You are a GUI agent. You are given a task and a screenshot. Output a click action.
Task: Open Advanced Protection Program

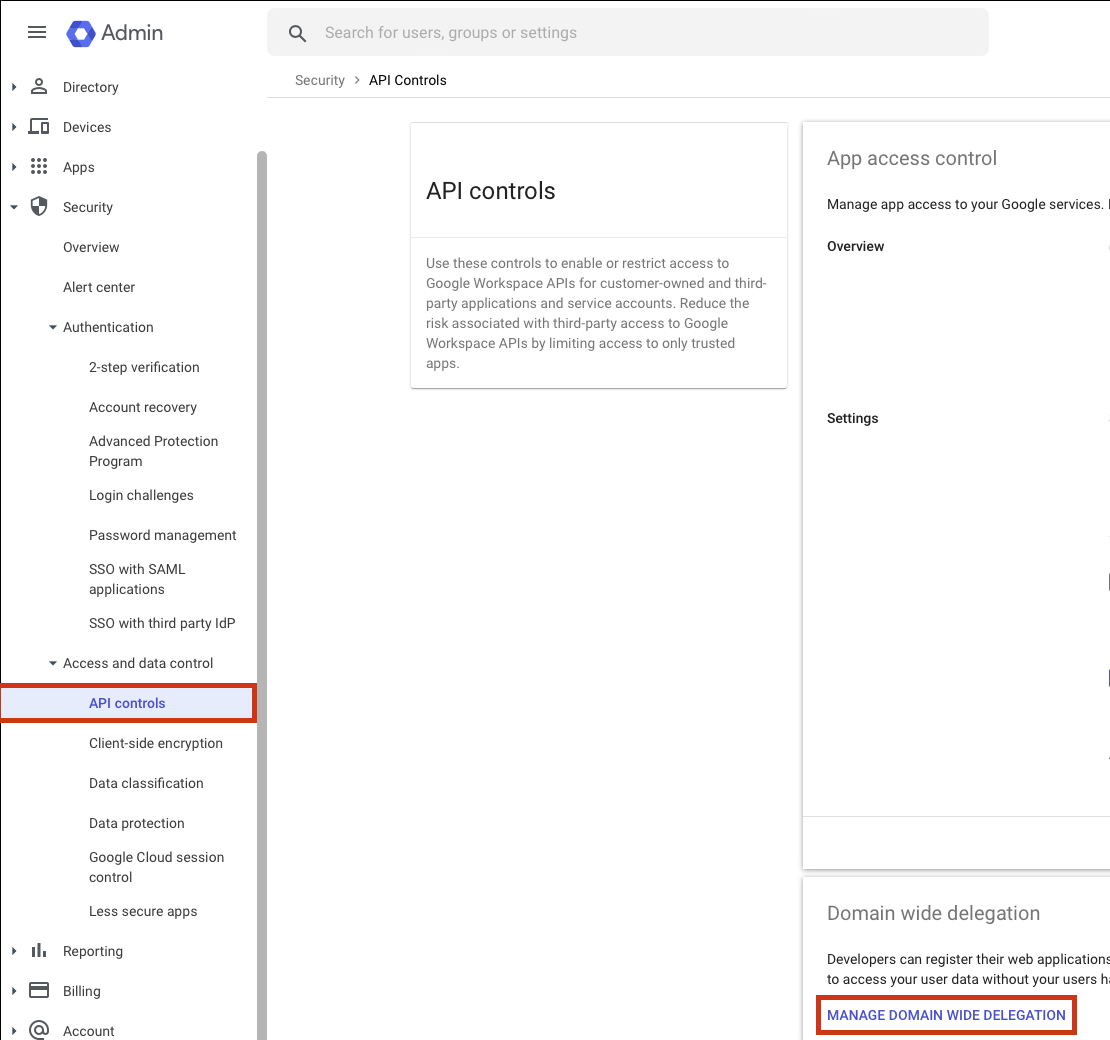tap(154, 451)
